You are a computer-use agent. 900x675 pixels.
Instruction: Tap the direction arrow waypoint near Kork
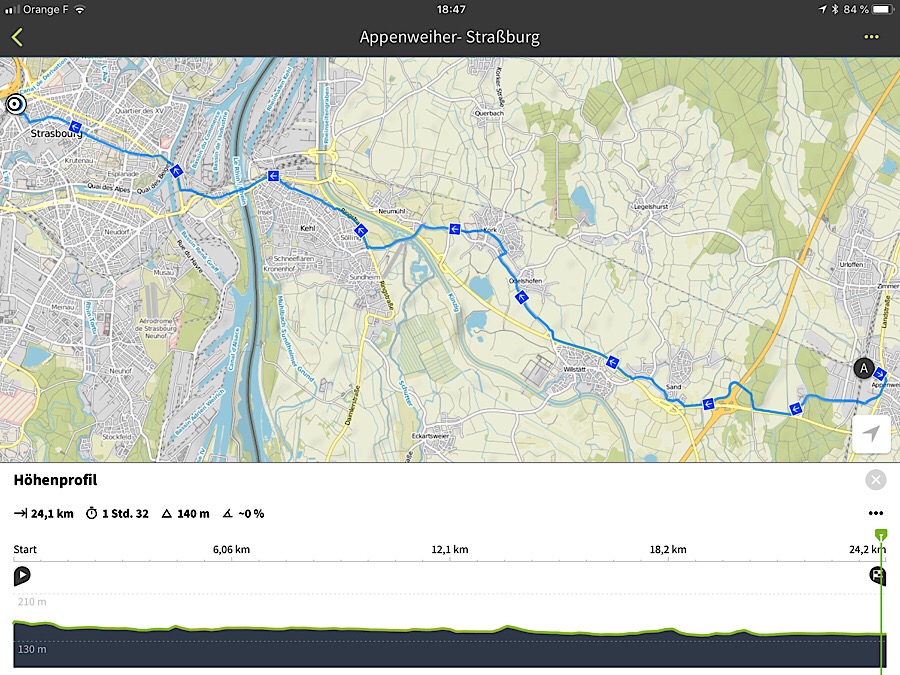454,229
